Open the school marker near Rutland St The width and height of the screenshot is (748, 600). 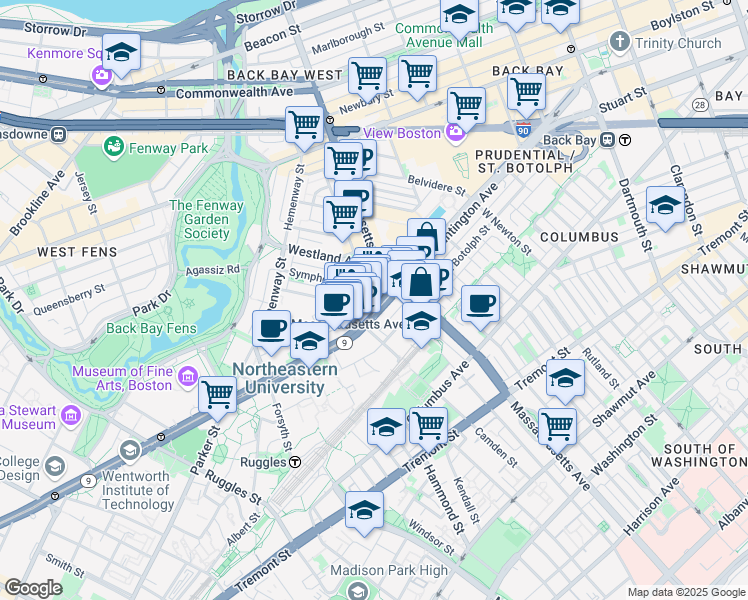(565, 379)
